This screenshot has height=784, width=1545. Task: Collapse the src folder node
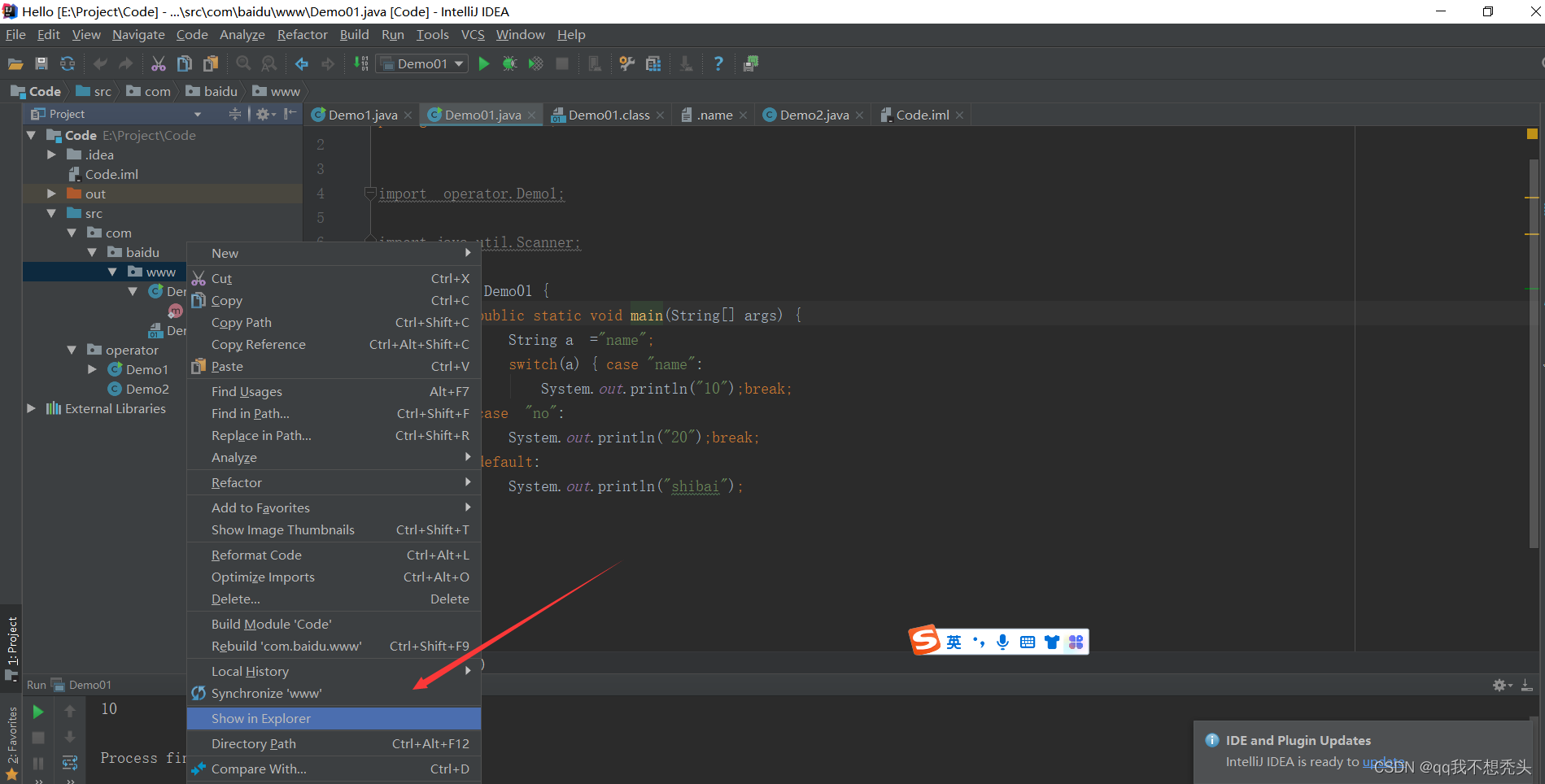51,213
